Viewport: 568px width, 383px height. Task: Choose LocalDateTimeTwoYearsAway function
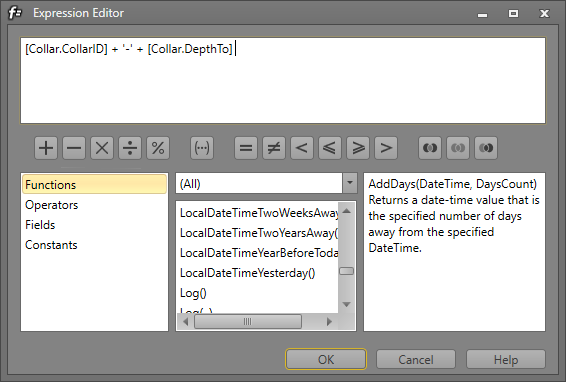pyautogui.click(x=259, y=233)
